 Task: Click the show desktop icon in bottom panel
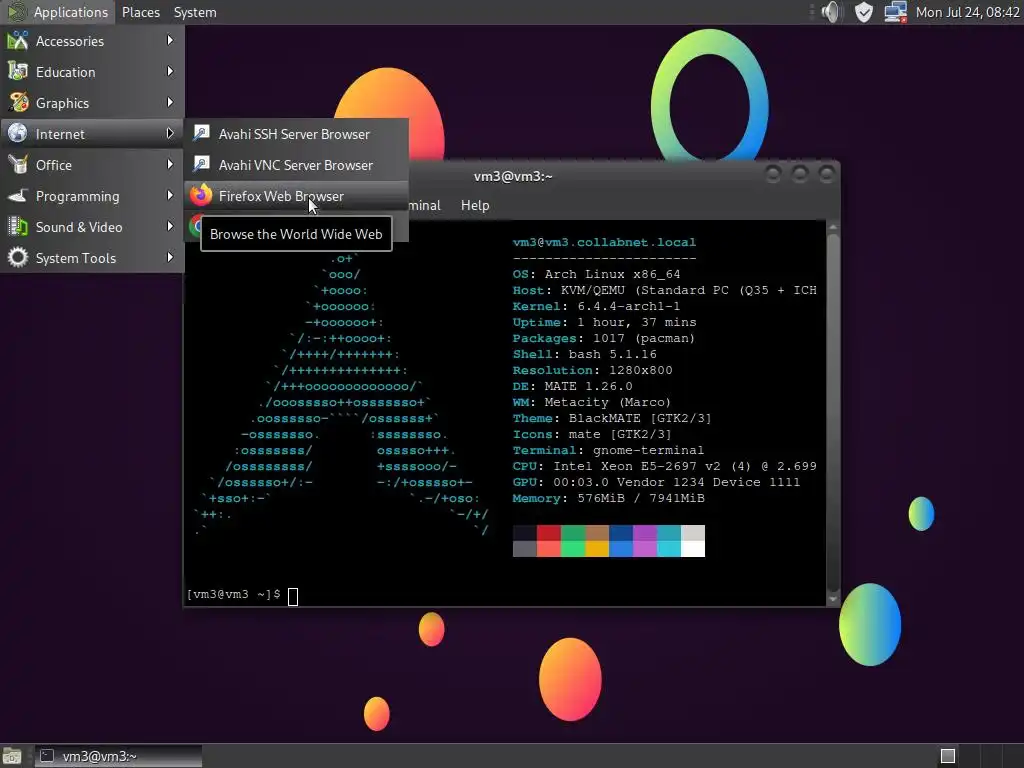pos(12,756)
